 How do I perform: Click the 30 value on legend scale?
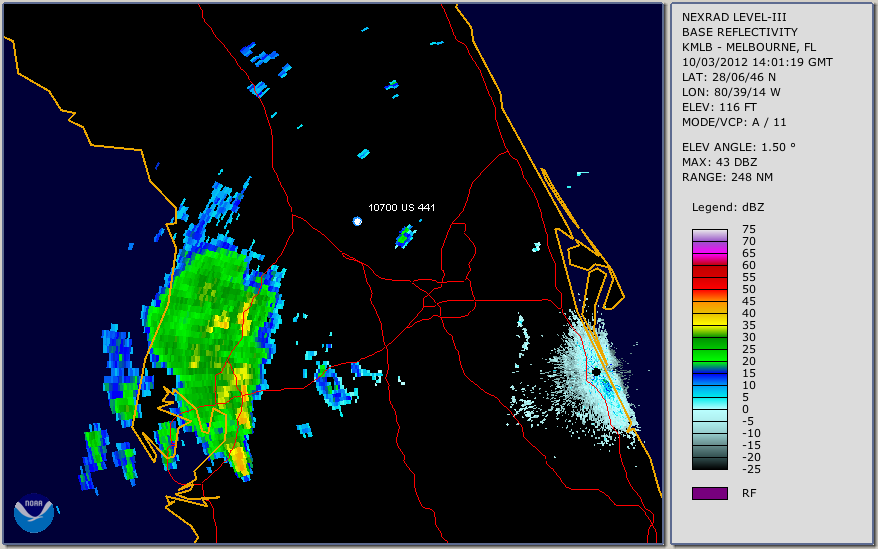coord(749,337)
